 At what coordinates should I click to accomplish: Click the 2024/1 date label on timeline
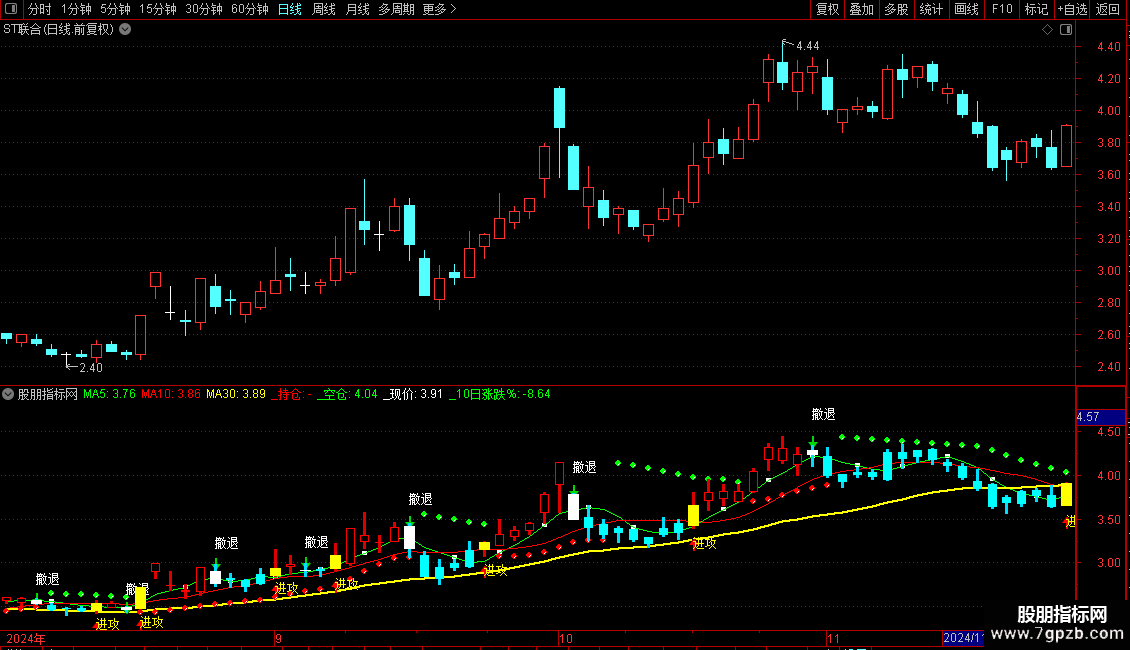click(962, 638)
